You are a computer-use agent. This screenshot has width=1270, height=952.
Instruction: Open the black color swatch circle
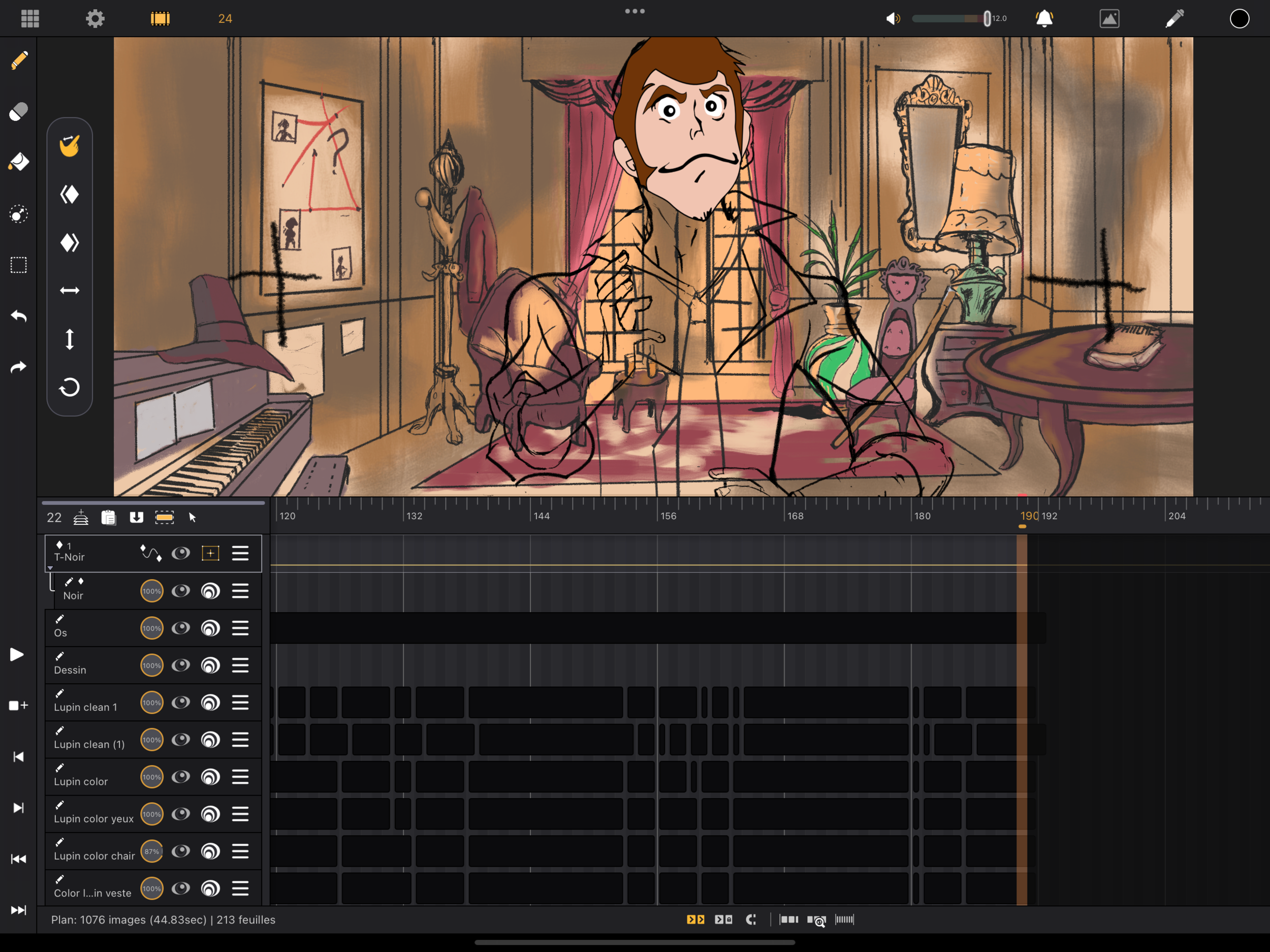tap(1239, 18)
